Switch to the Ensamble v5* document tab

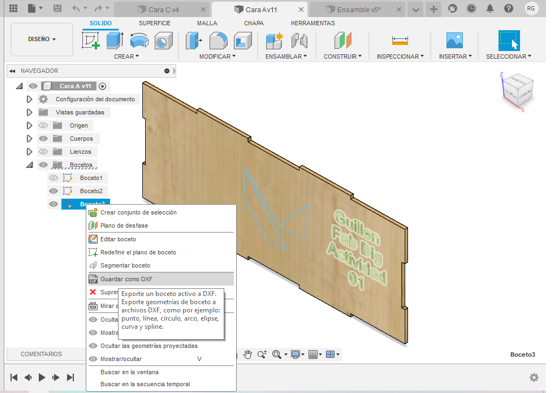pos(359,10)
